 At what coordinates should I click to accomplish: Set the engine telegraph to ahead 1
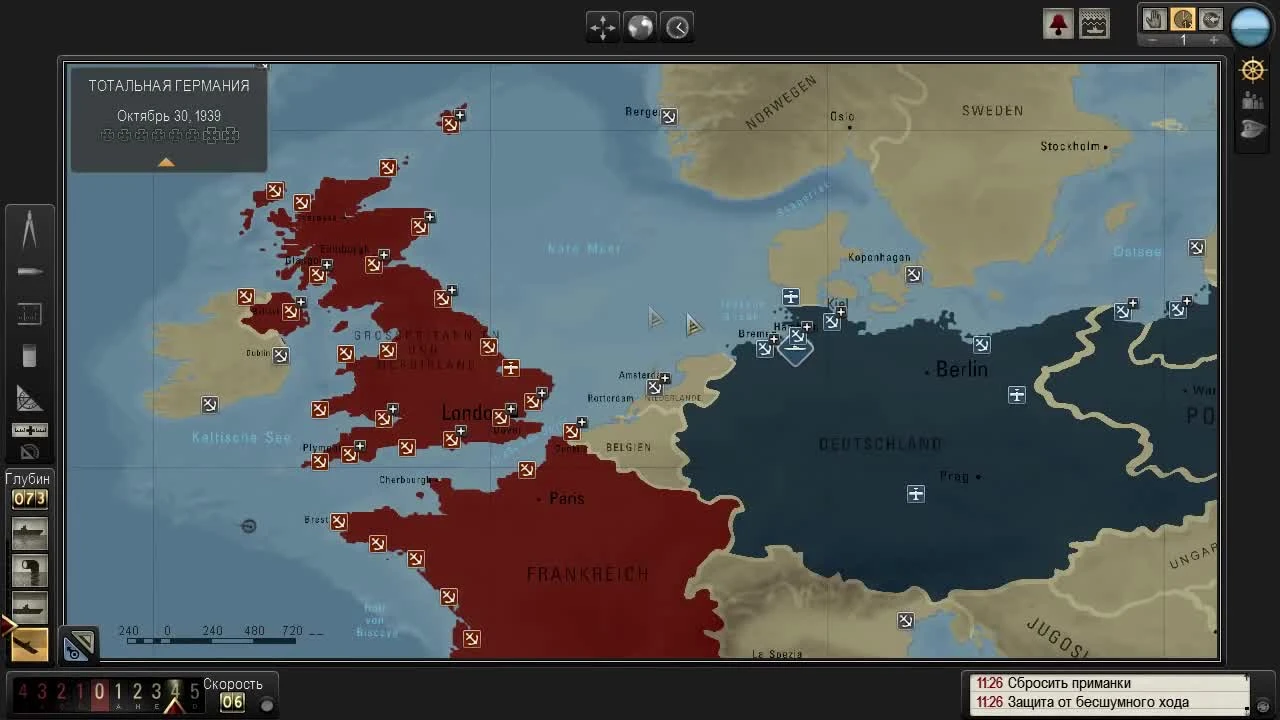tap(118, 692)
